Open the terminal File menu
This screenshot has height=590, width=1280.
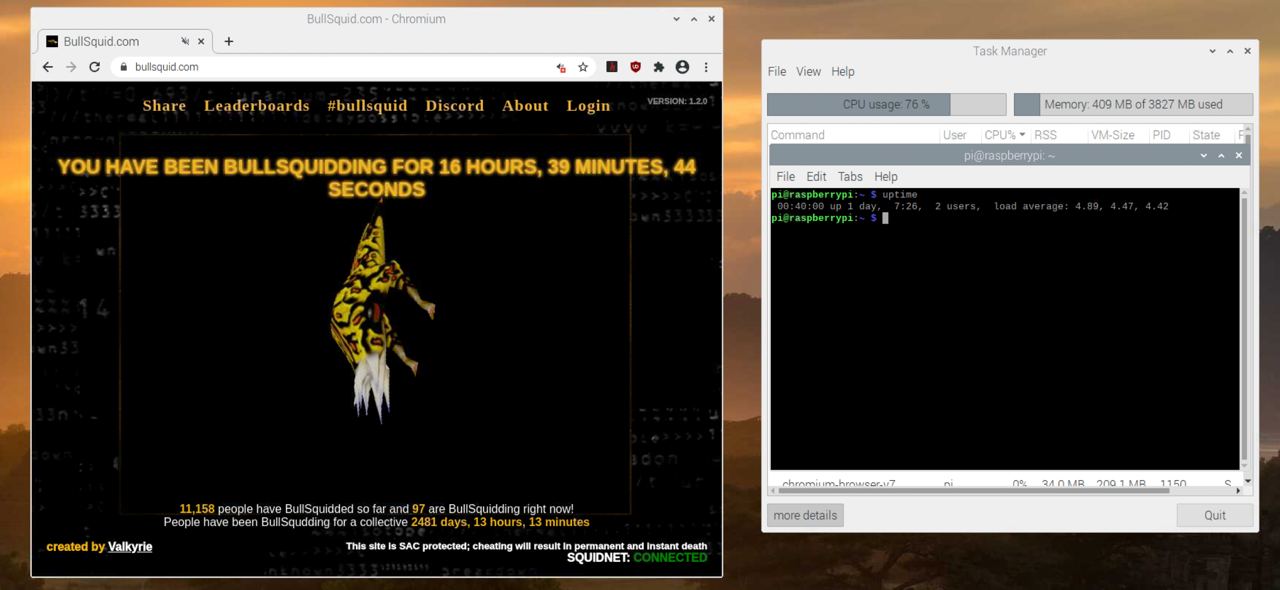(x=786, y=176)
